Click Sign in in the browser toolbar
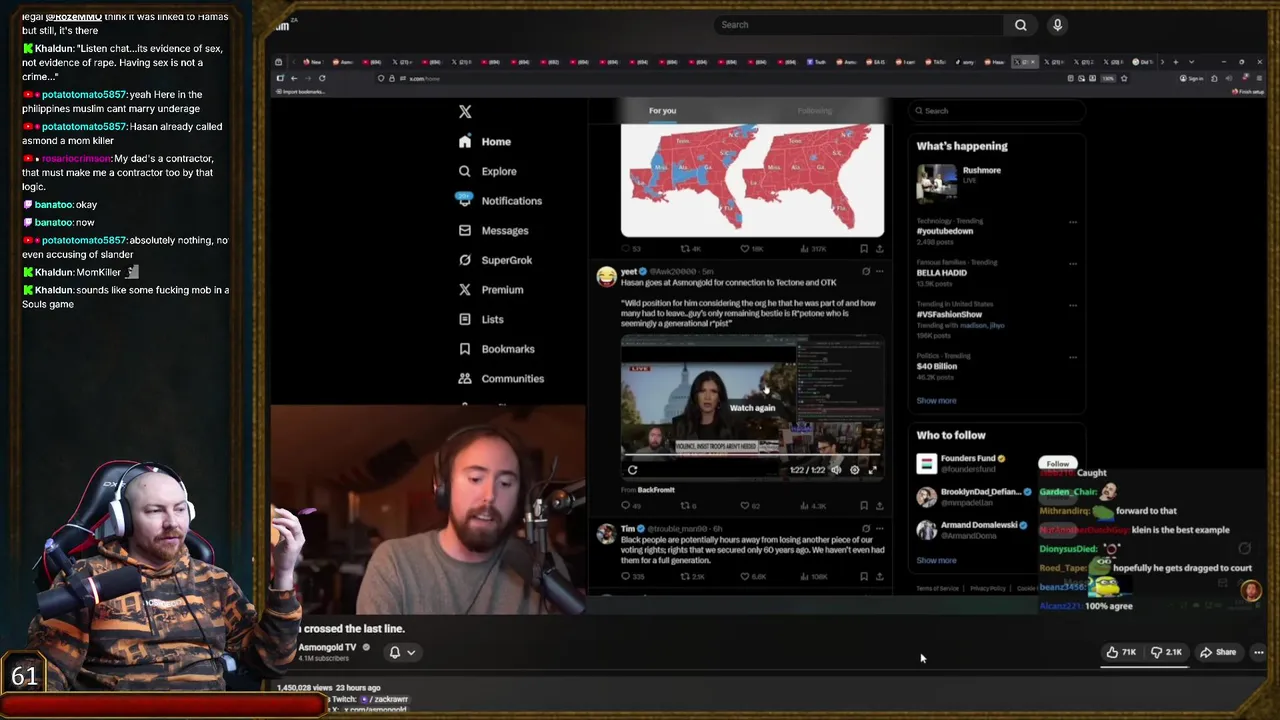Image resolution: width=1280 pixels, height=720 pixels. (x=1191, y=78)
